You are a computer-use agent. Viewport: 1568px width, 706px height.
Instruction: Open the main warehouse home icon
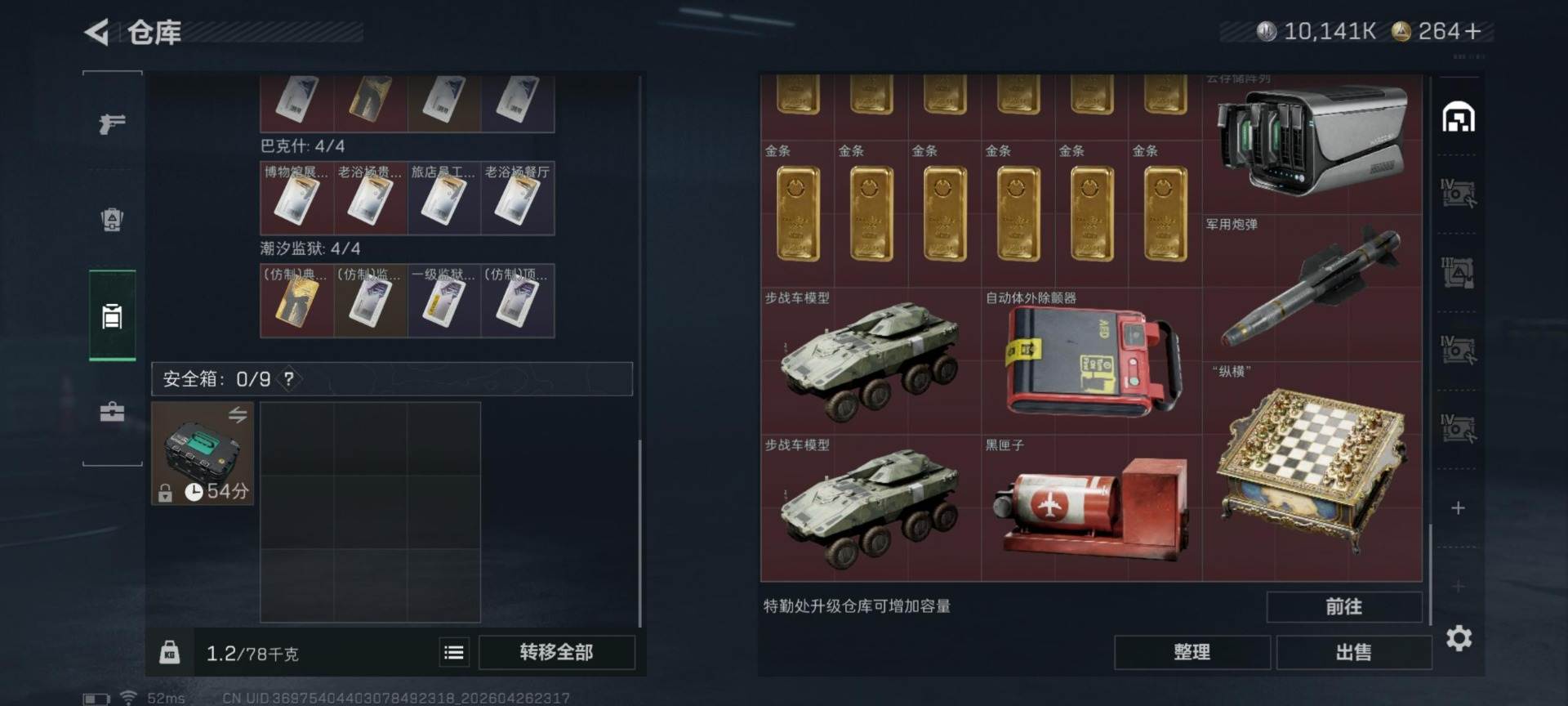1459,118
